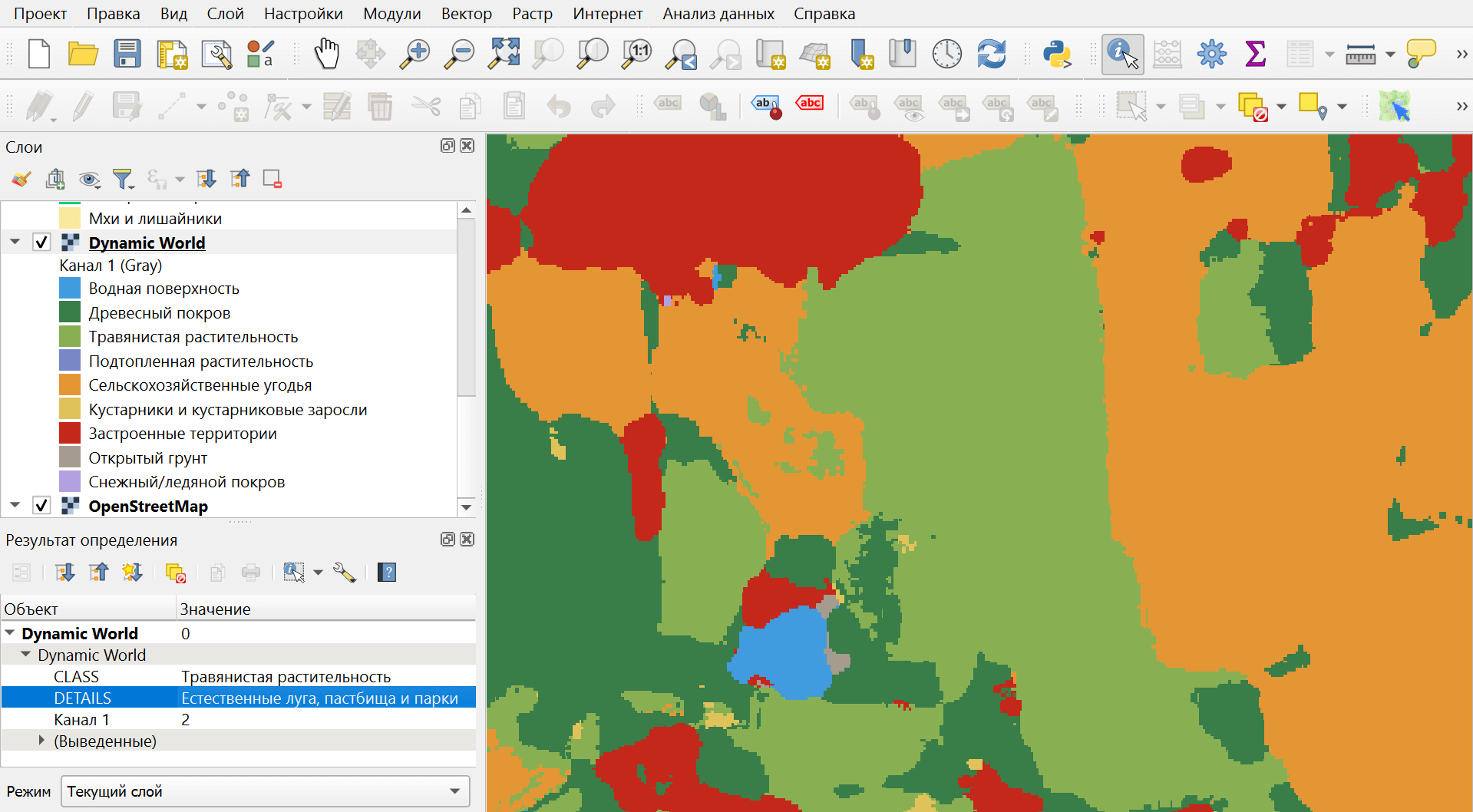The image size is (1473, 812).
Task: Zoom to full extent
Action: click(504, 54)
